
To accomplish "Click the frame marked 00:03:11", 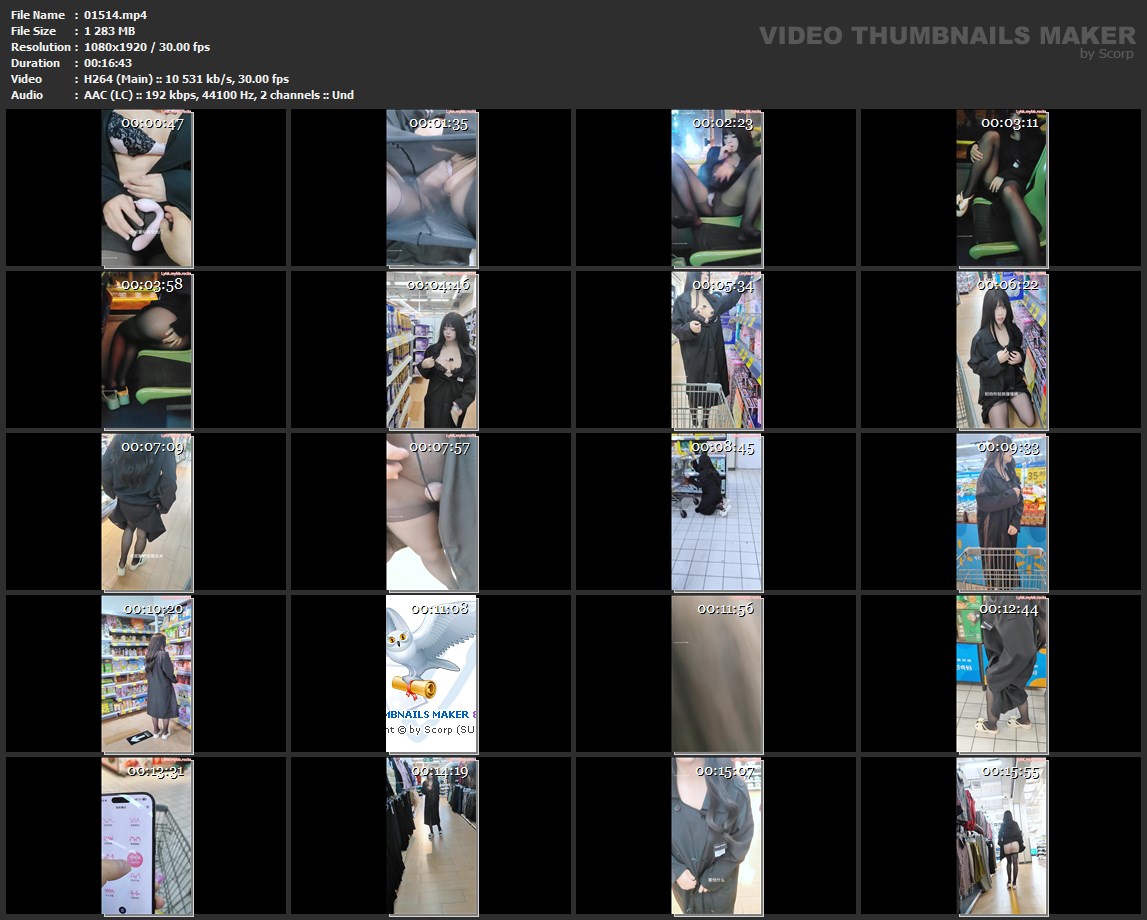I will coord(1002,188).
